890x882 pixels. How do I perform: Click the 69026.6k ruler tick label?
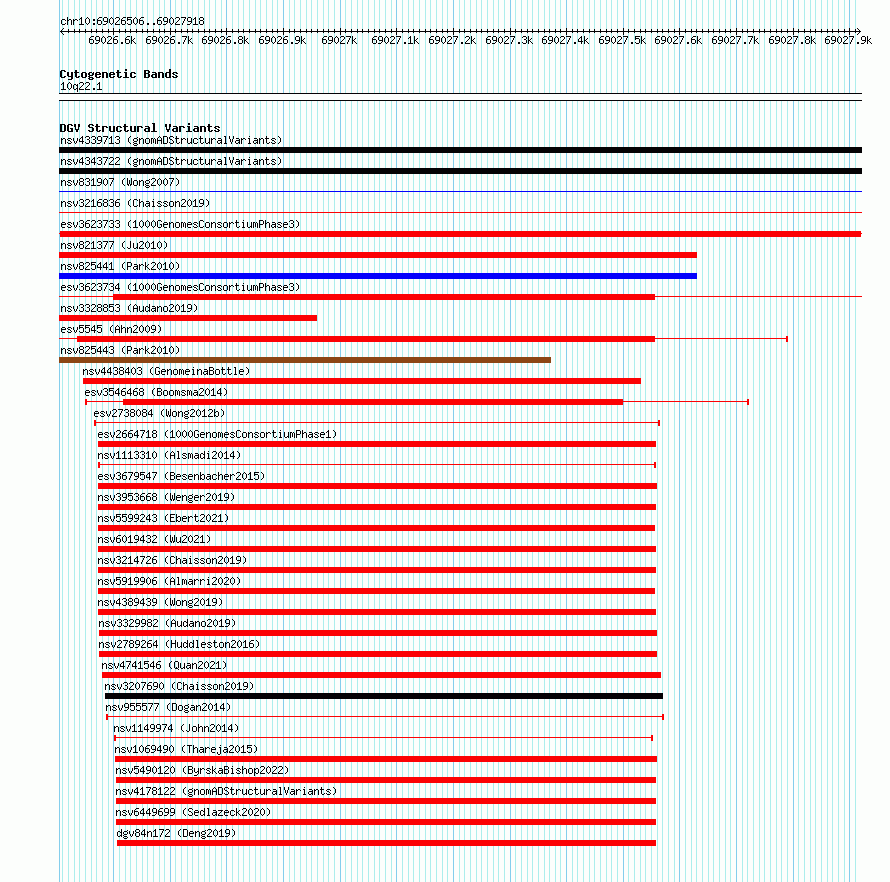click(112, 40)
